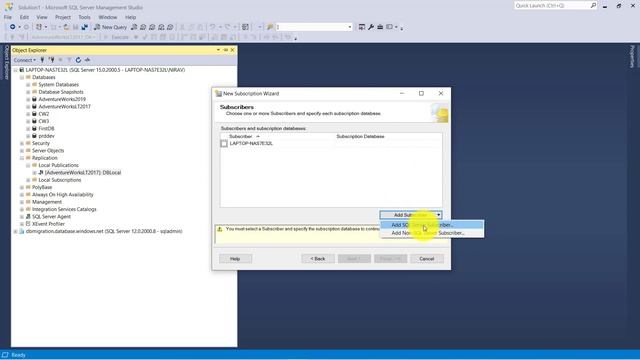
Task: Open the File menu
Action: (8, 17)
